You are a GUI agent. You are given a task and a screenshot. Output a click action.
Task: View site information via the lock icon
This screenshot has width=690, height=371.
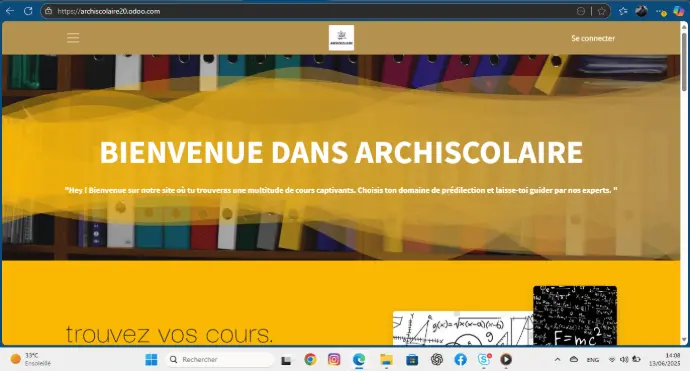(x=48, y=11)
